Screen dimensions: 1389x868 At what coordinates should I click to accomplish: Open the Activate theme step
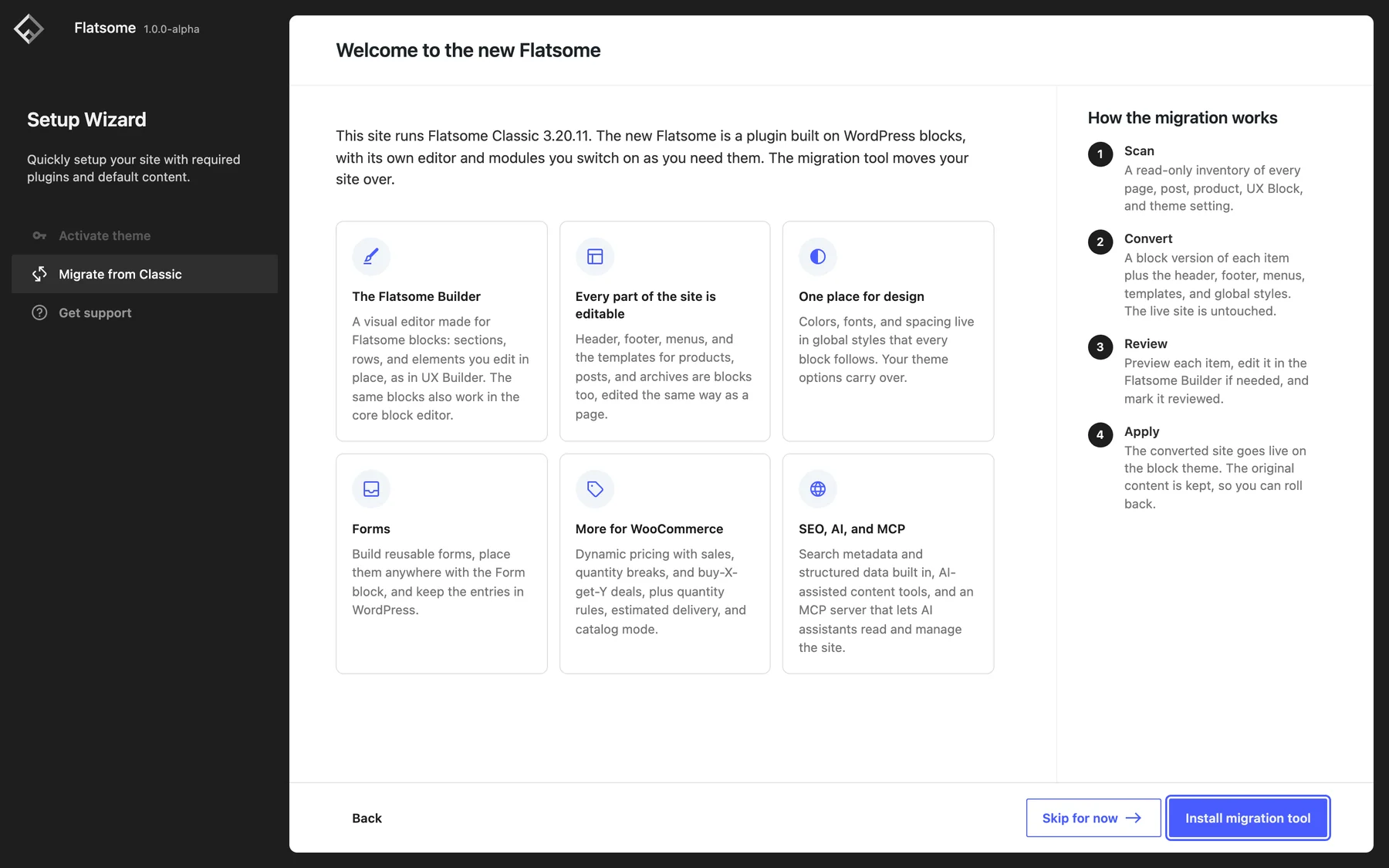[144, 235]
